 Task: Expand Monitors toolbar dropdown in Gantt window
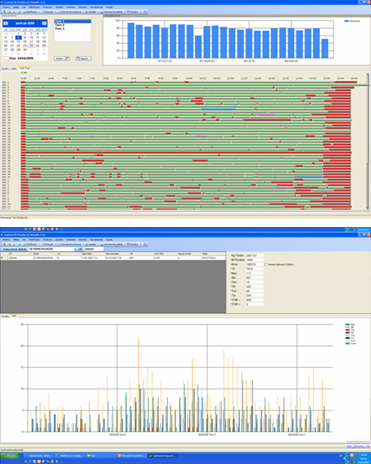click(x=140, y=12)
